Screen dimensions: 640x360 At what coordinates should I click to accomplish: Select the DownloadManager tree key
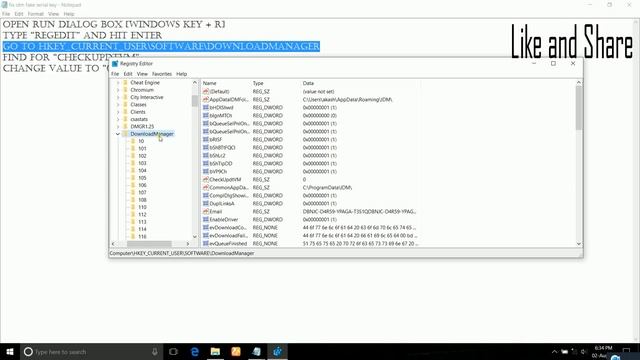click(152, 134)
